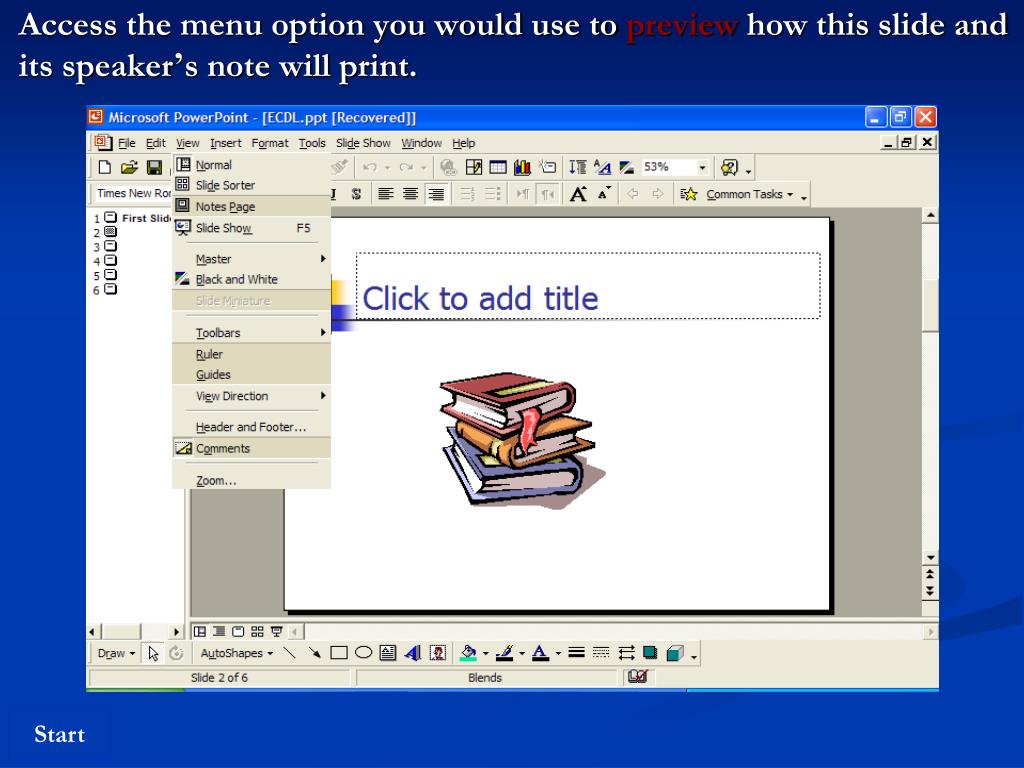
Task: Open the Draw dropdown menu
Action: (x=116, y=653)
